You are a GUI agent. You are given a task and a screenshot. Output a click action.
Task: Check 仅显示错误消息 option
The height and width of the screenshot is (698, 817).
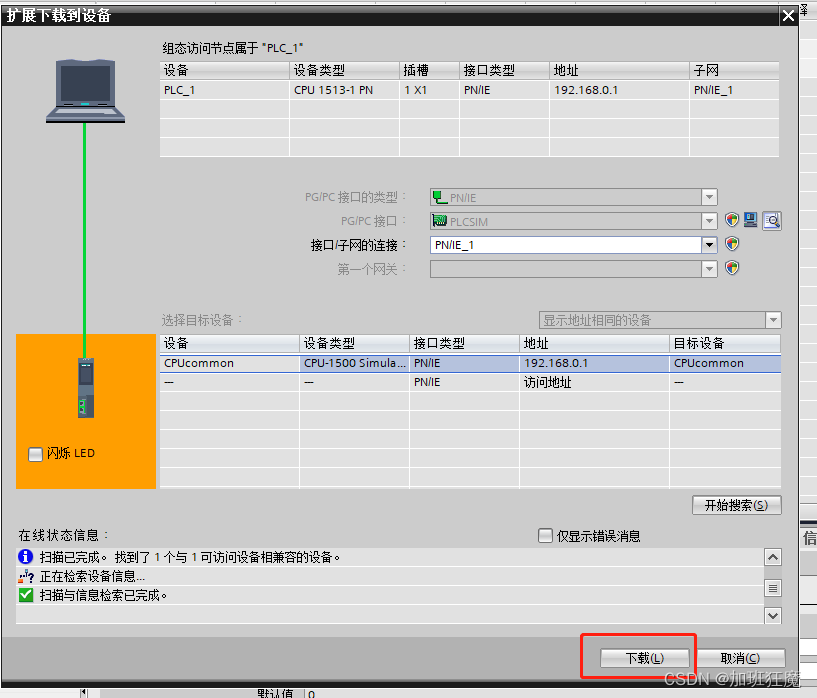click(x=545, y=536)
